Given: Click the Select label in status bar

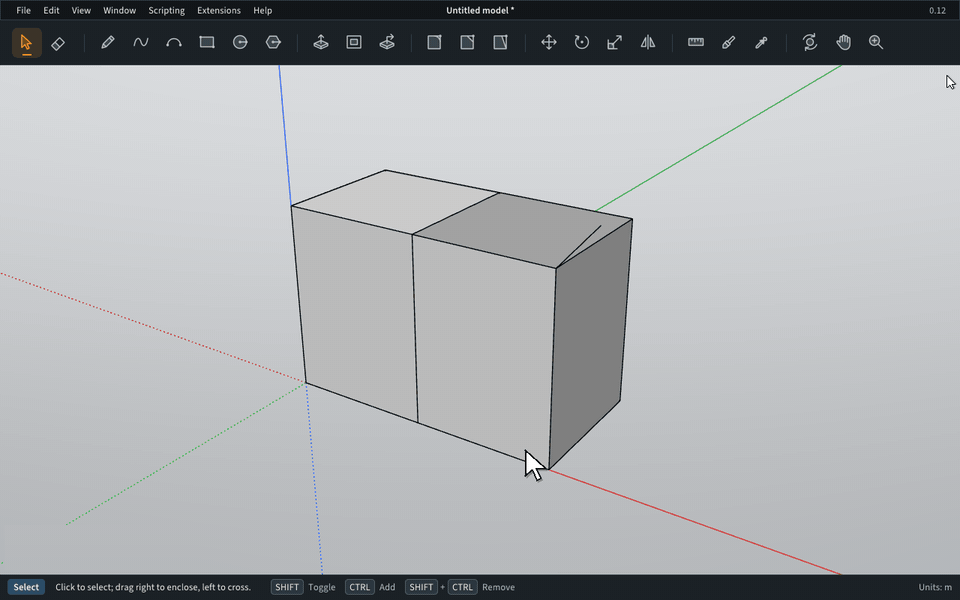Looking at the screenshot, I should (x=26, y=587).
